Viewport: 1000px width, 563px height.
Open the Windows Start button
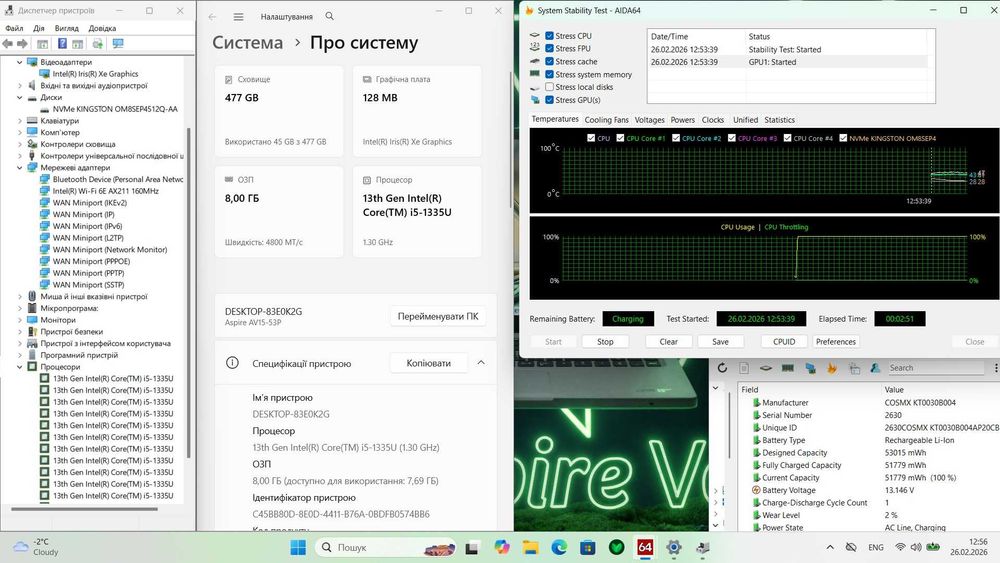(298, 547)
